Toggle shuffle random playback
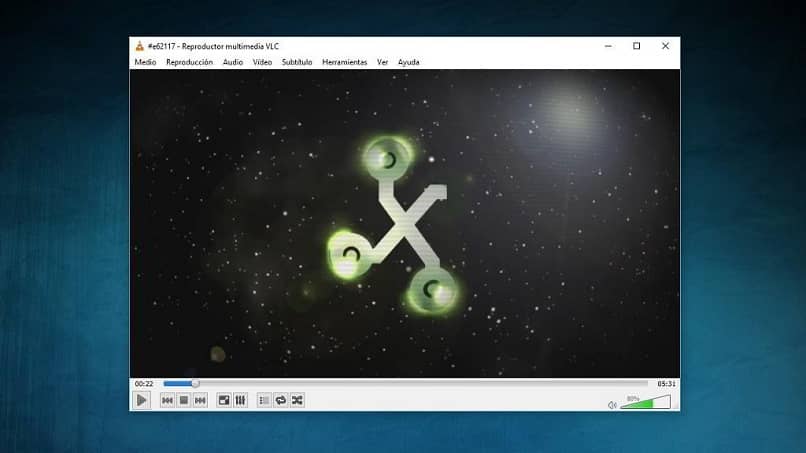 coord(297,400)
